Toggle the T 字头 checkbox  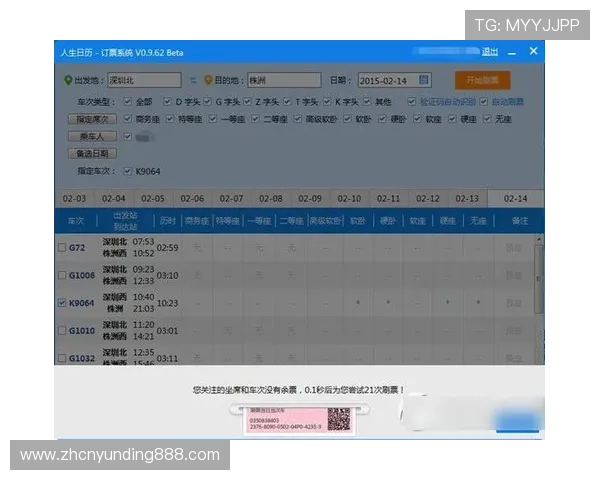coord(287,101)
